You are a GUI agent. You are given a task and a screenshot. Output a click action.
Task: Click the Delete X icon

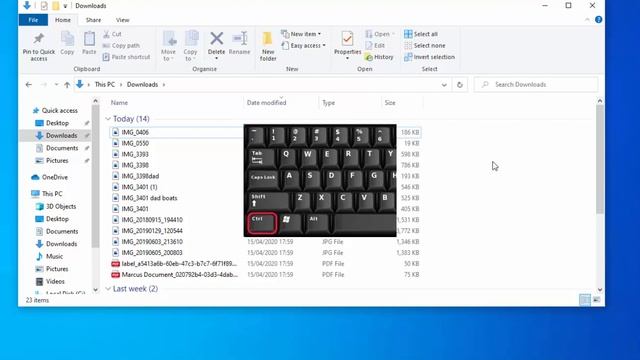216,39
